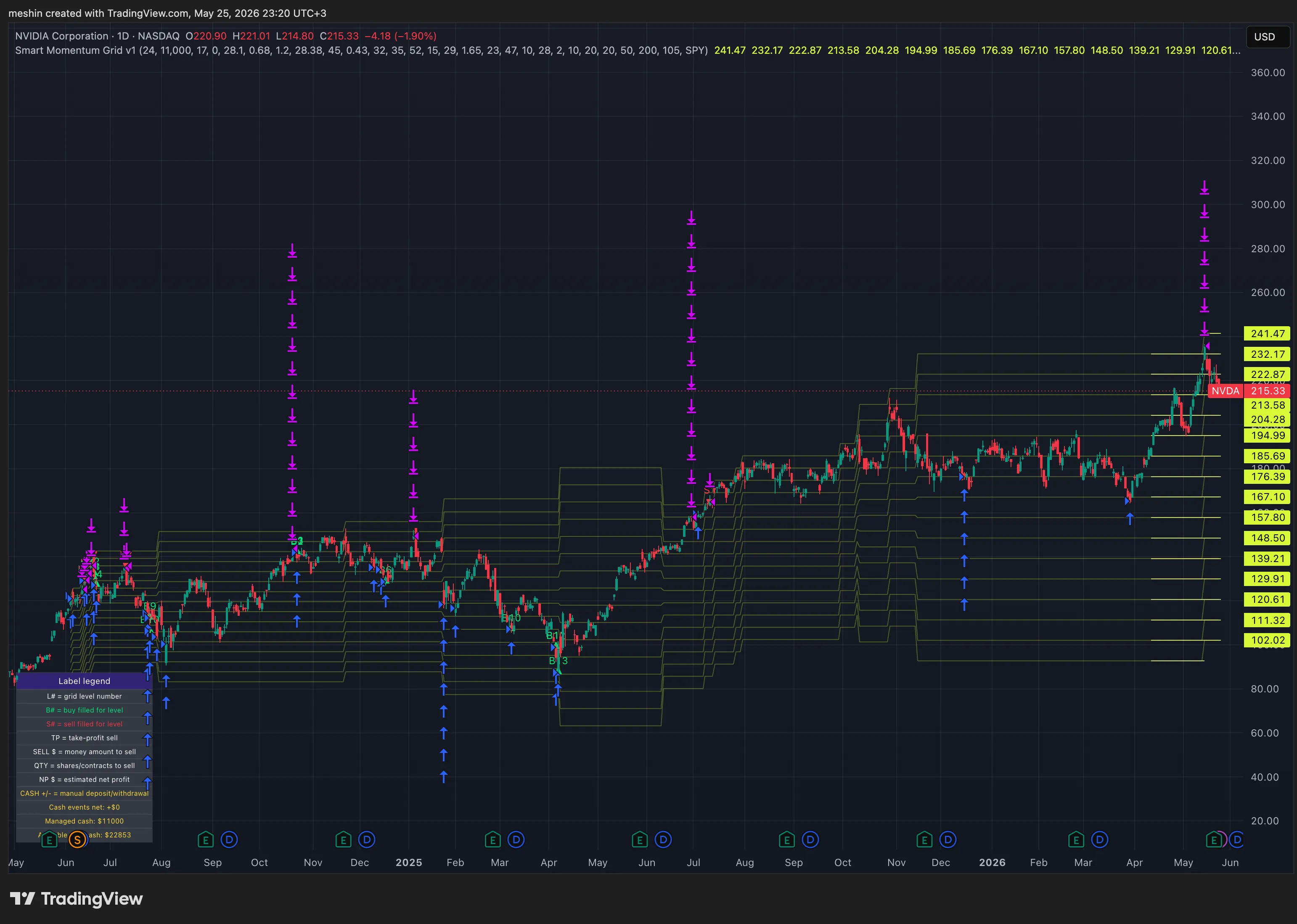Screen dimensions: 1297x924
Task: Click the 2026 year label on time axis
Action: pyautogui.click(x=992, y=863)
